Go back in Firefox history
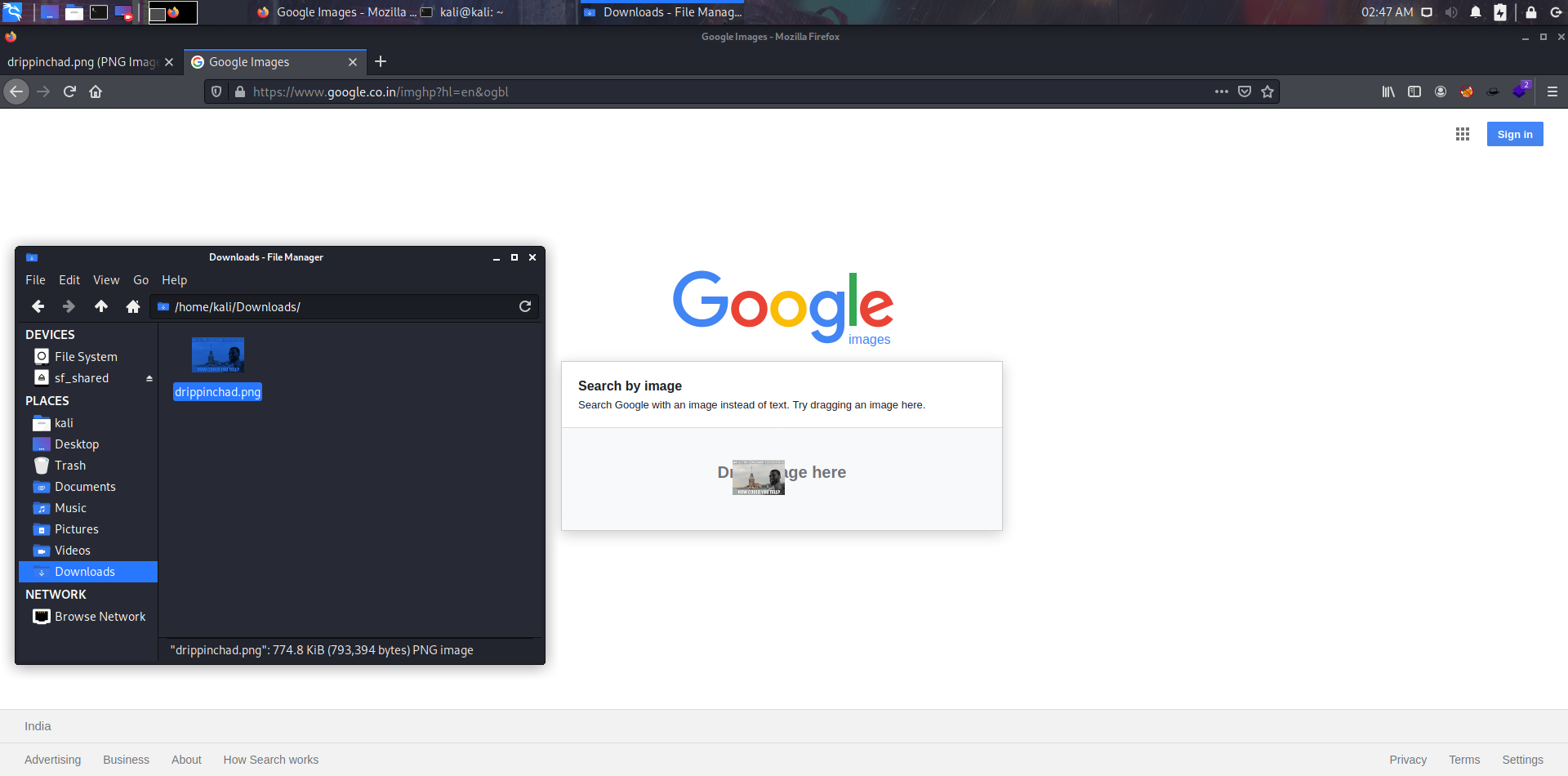The width and height of the screenshot is (1568, 776). tap(16, 91)
